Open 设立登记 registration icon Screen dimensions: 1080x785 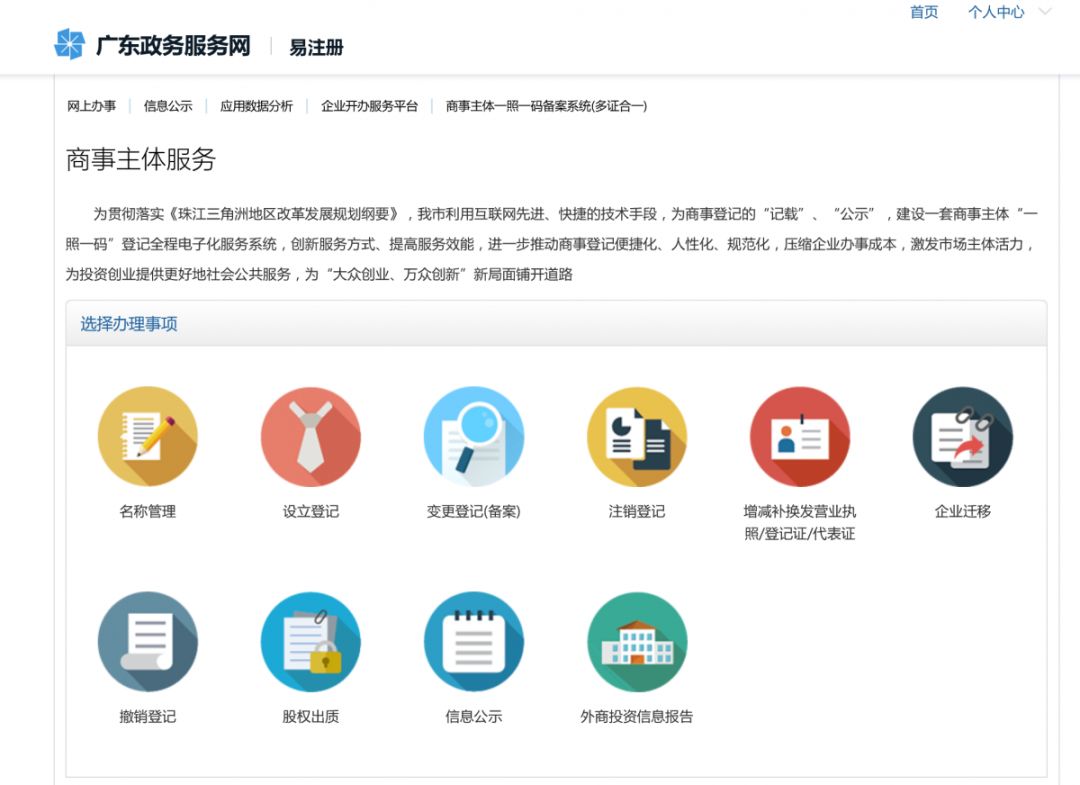pyautogui.click(x=311, y=437)
